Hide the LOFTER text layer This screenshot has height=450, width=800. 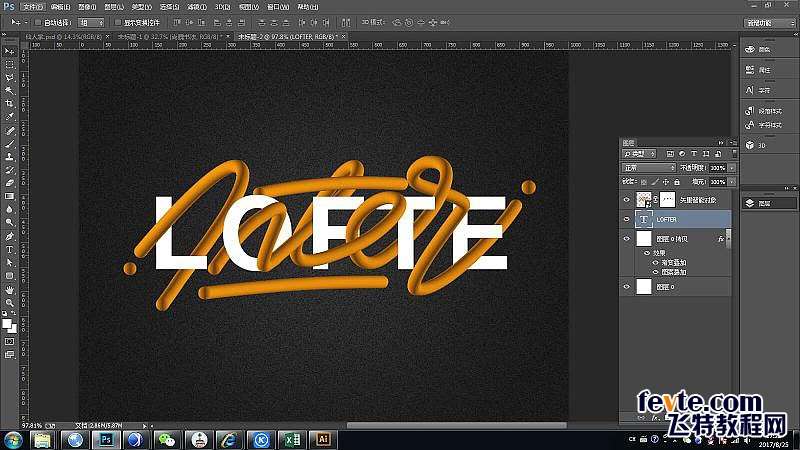627,219
